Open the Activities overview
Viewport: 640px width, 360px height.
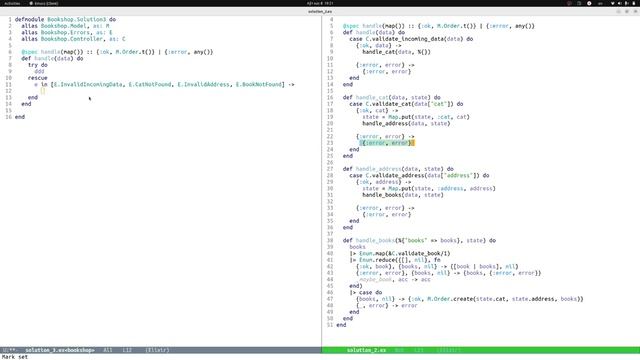(x=12, y=3)
